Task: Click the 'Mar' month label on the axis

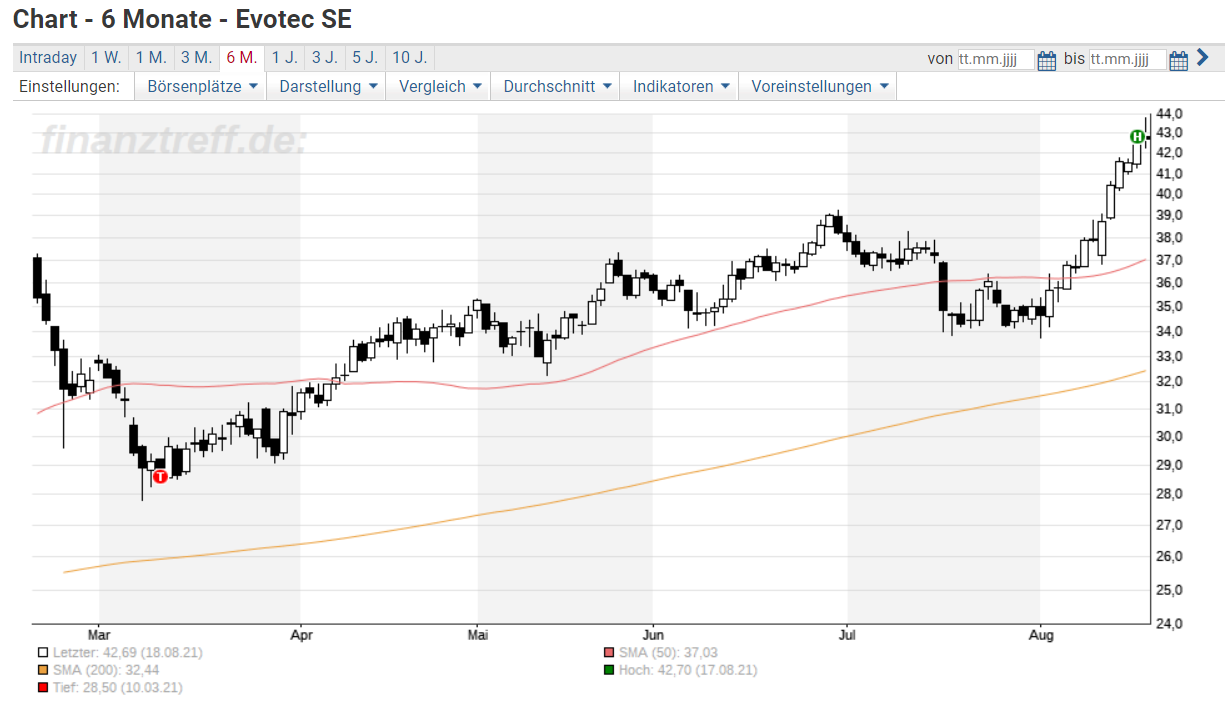Action: click(x=99, y=634)
